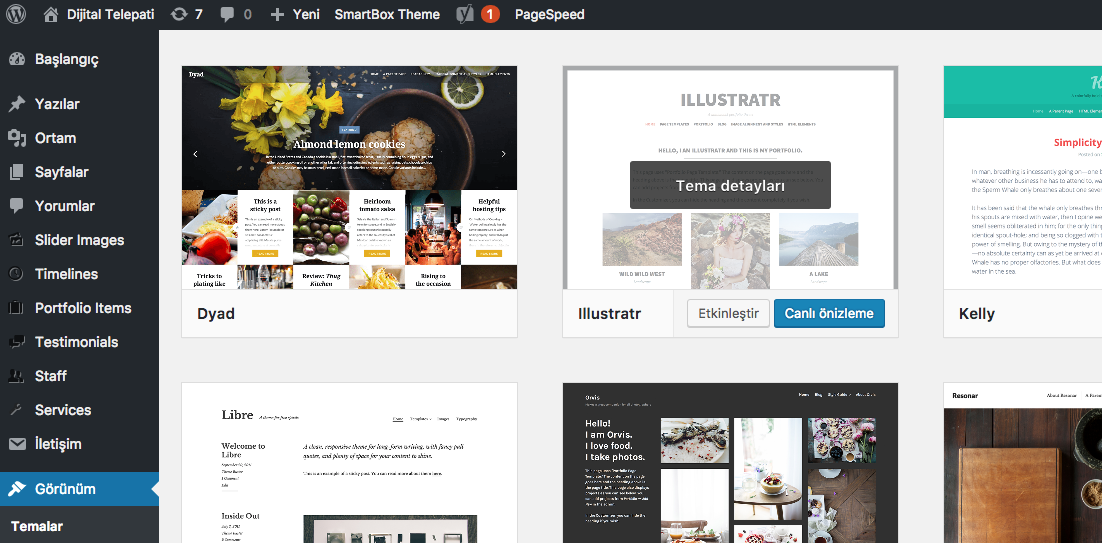
Task: Select the Resonar theme screenshot
Action: tap(1023, 463)
